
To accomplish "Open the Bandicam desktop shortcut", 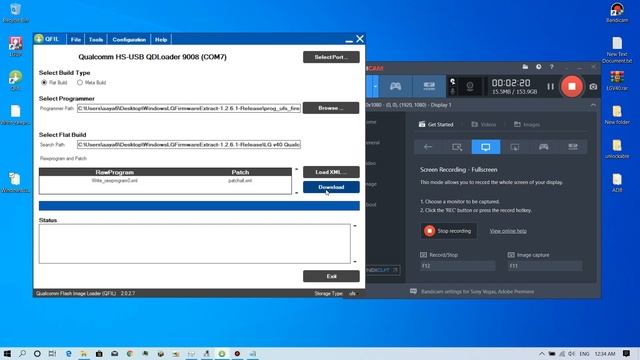I will point(617,13).
